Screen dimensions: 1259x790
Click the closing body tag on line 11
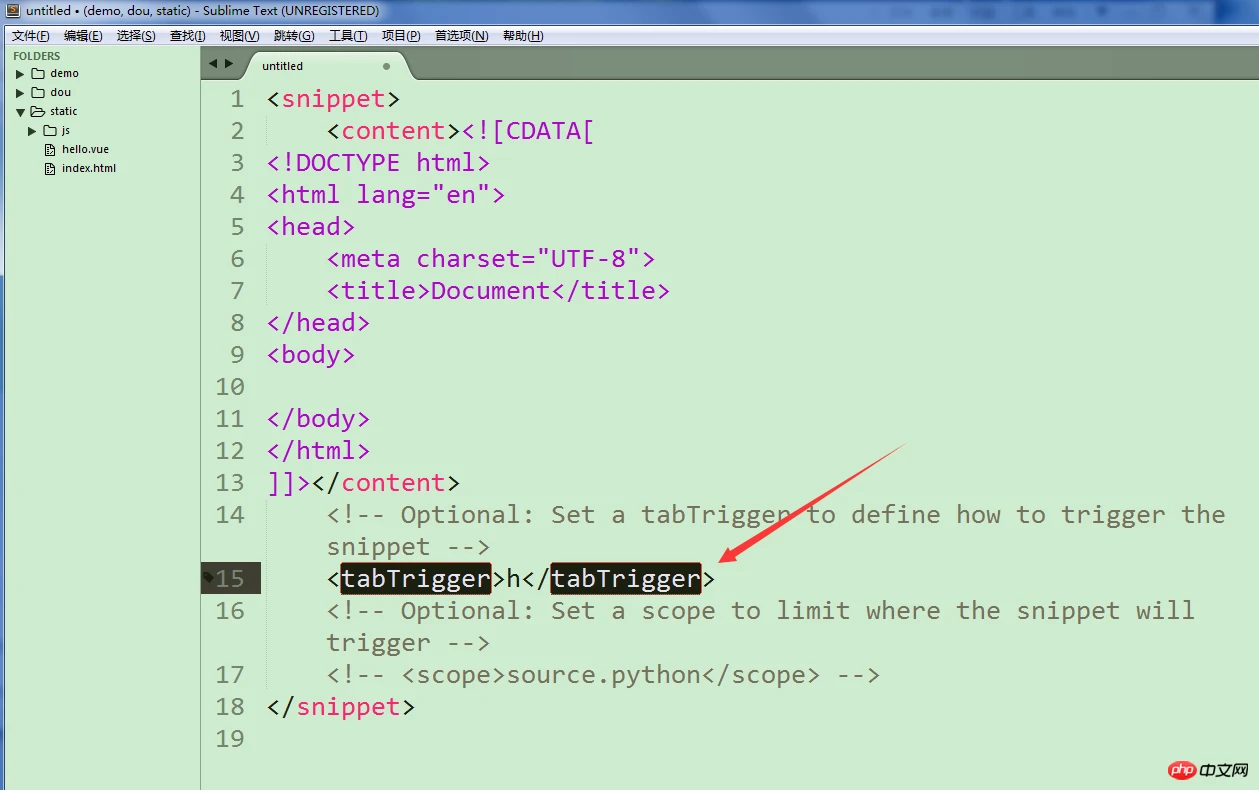(x=318, y=419)
